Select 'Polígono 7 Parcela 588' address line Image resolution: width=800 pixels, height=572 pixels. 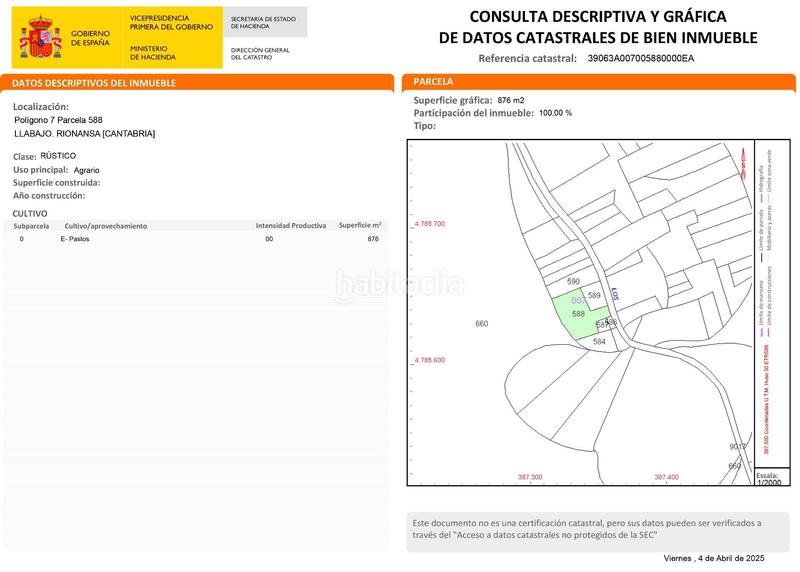pyautogui.click(x=58, y=120)
